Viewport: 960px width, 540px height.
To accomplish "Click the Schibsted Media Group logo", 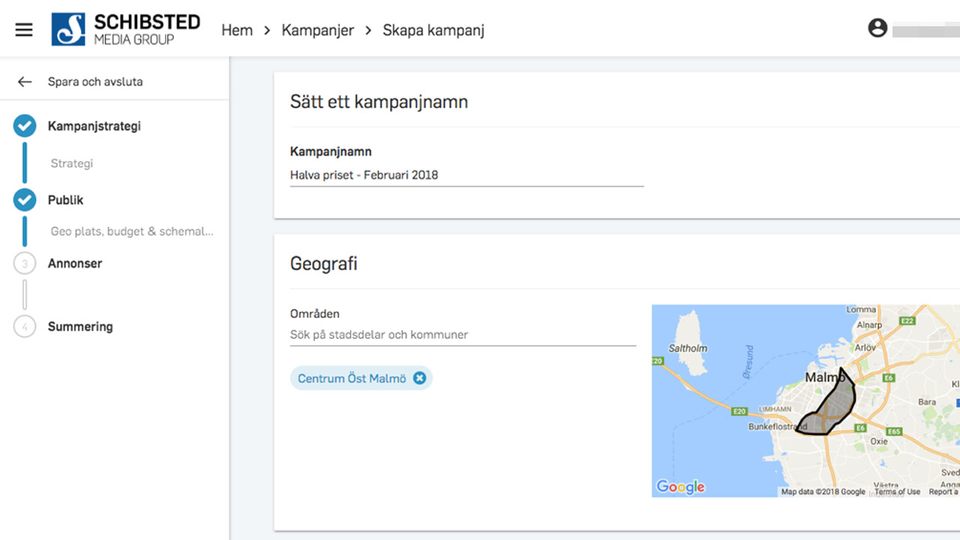I will pyautogui.click(x=126, y=29).
